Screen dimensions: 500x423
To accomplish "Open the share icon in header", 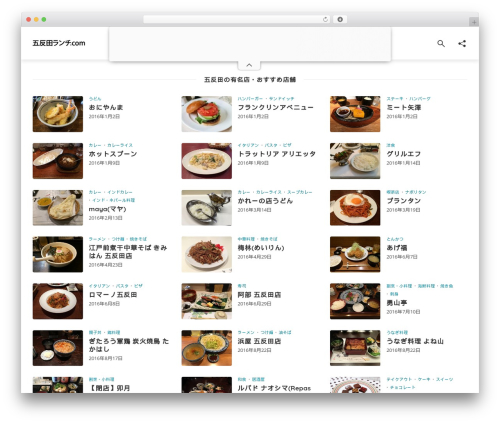I will [x=462, y=43].
